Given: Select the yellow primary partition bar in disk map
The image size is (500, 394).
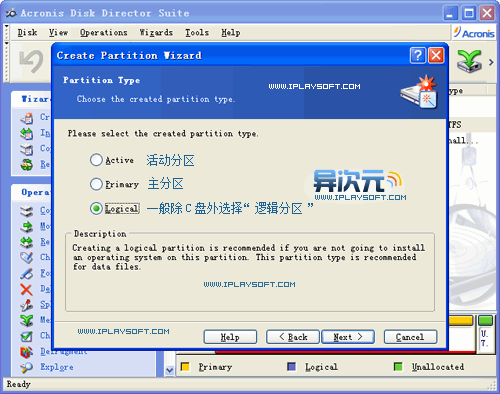Looking at the screenshot, I should pyautogui.click(x=461, y=321).
